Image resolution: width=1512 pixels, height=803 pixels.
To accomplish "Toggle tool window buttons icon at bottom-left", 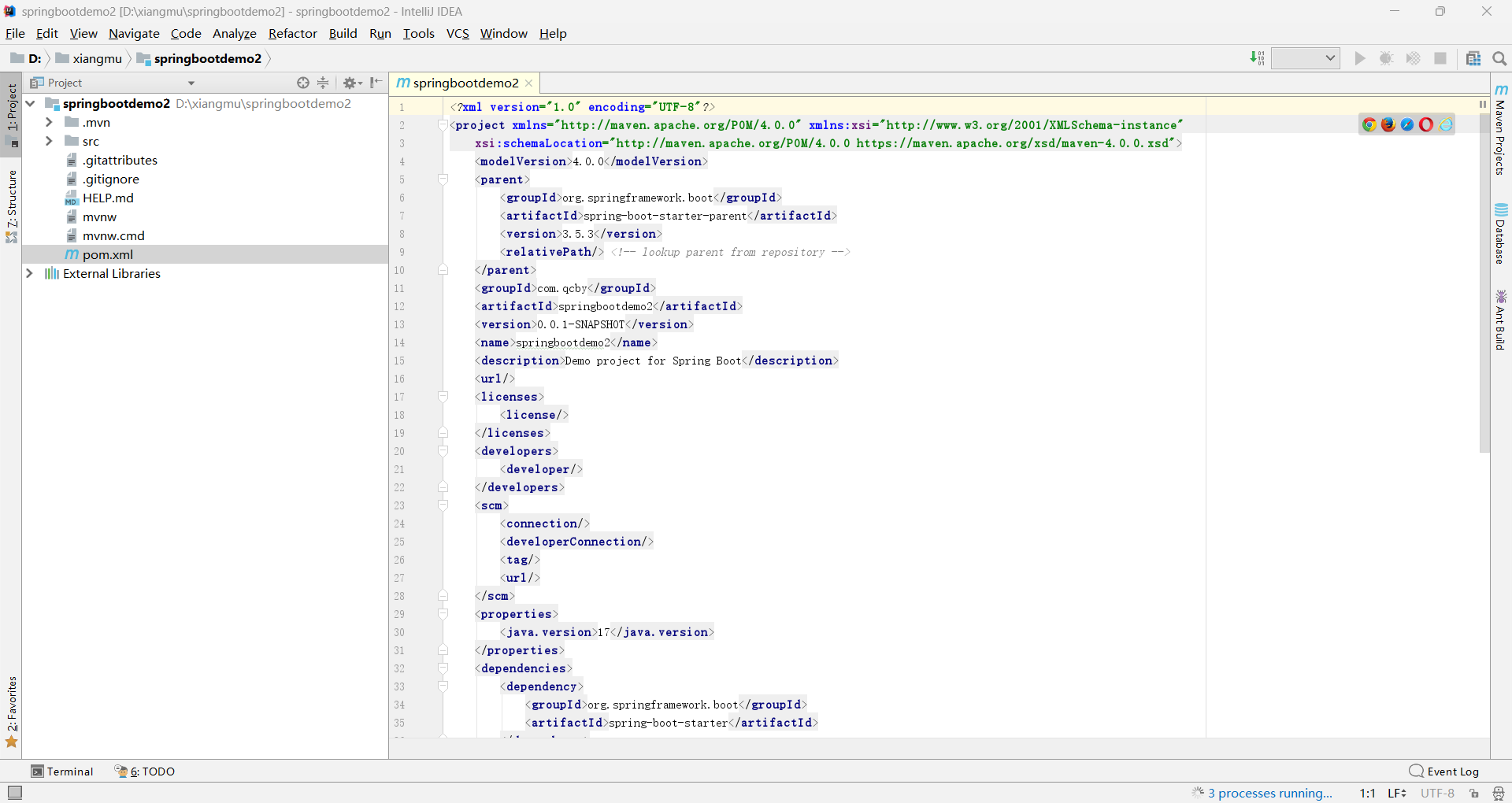I will pos(15,792).
